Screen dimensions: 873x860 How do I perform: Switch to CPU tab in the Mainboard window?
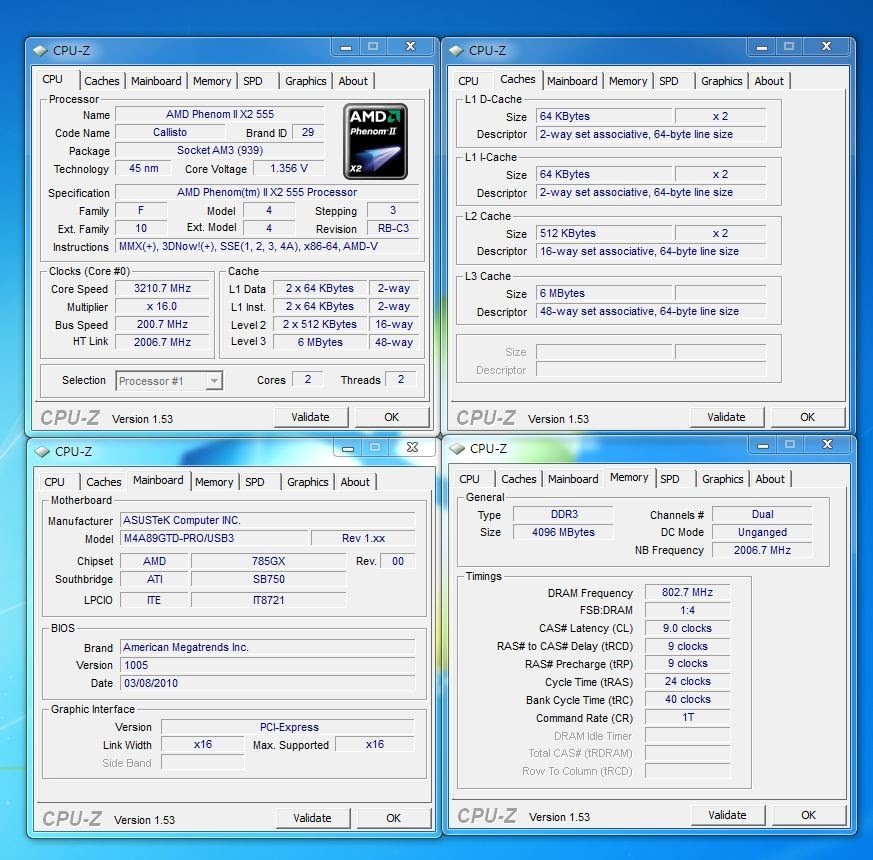(54, 482)
